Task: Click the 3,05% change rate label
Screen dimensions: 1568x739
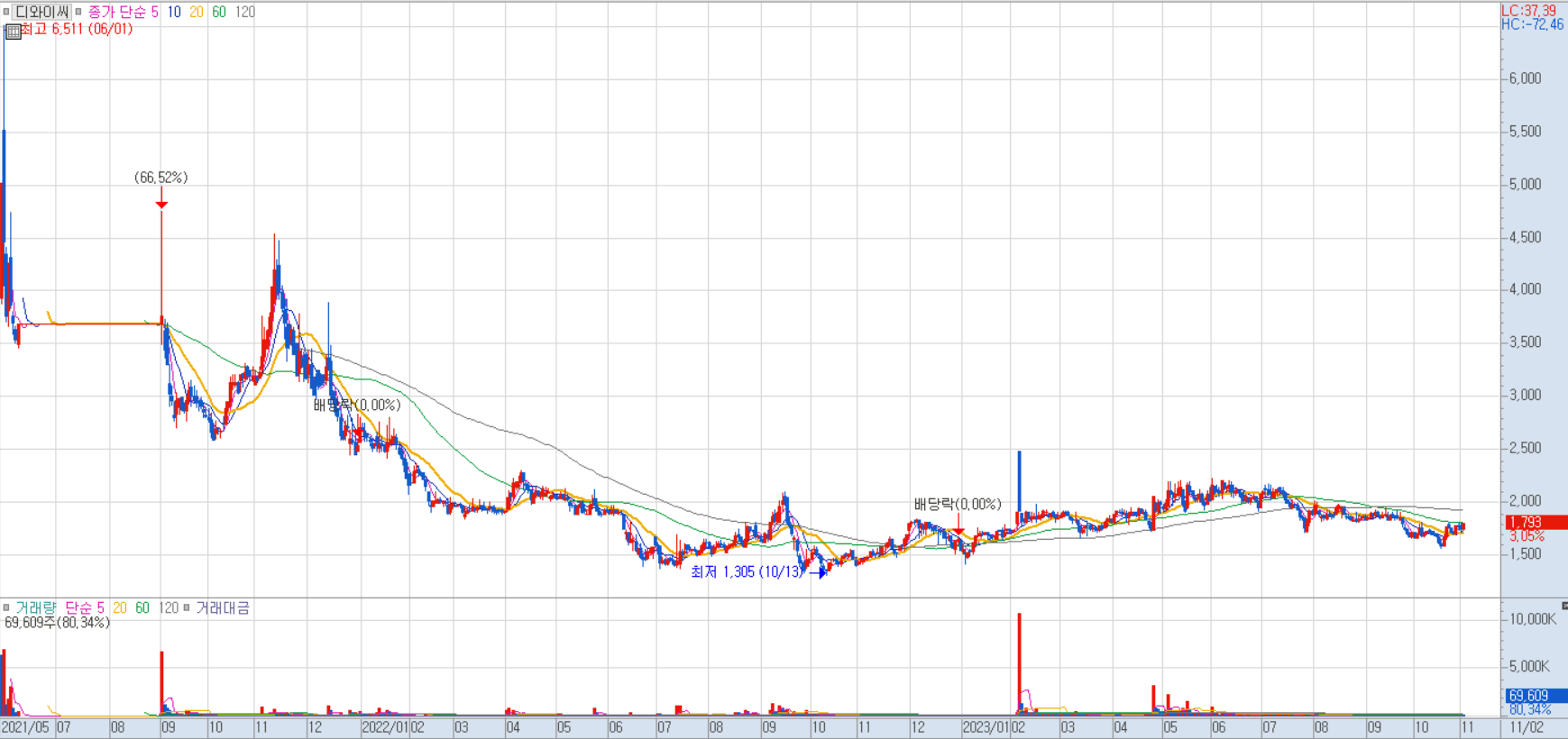Action: pos(1527,536)
